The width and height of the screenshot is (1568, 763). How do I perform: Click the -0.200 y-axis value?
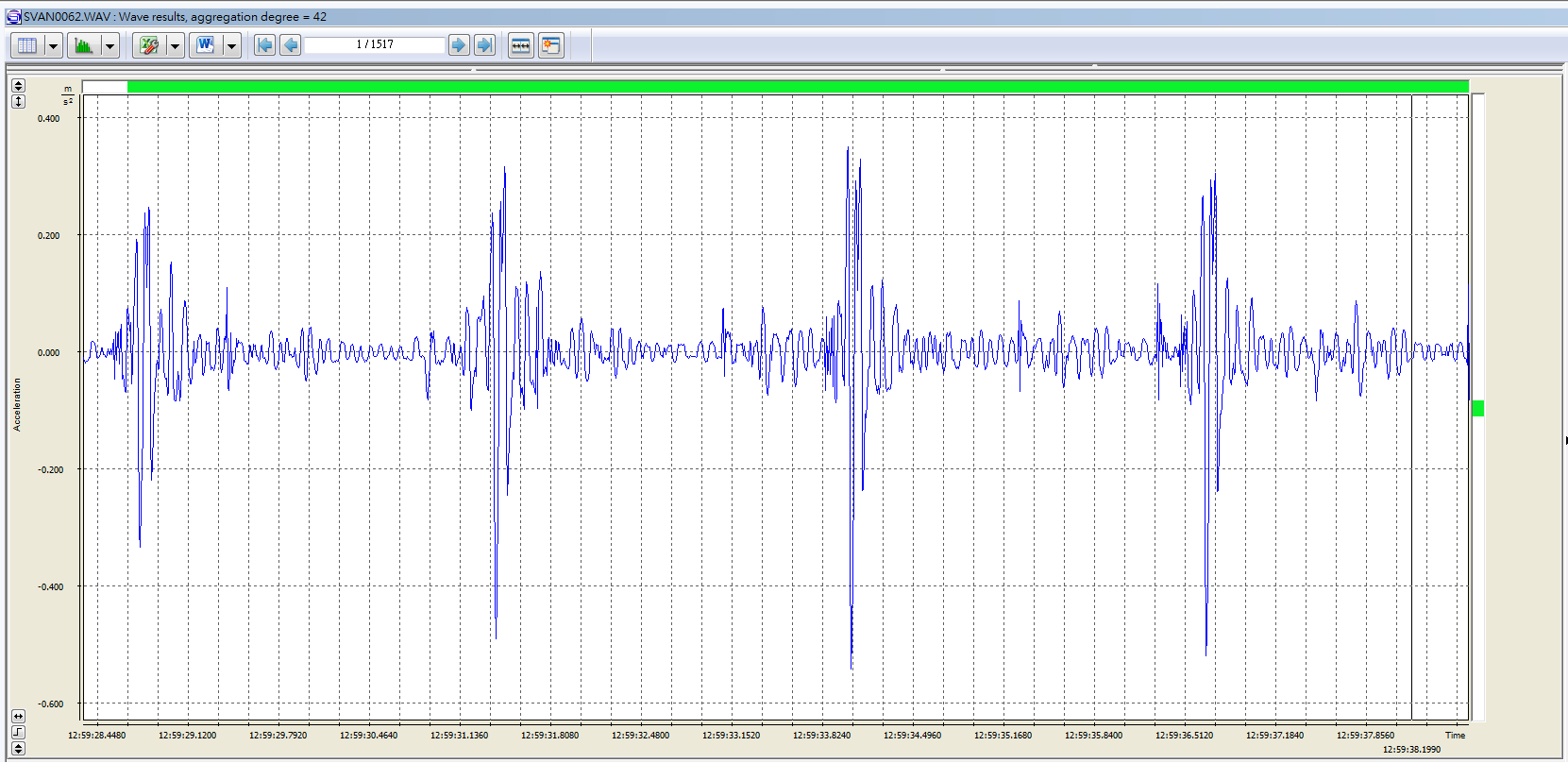[x=50, y=470]
